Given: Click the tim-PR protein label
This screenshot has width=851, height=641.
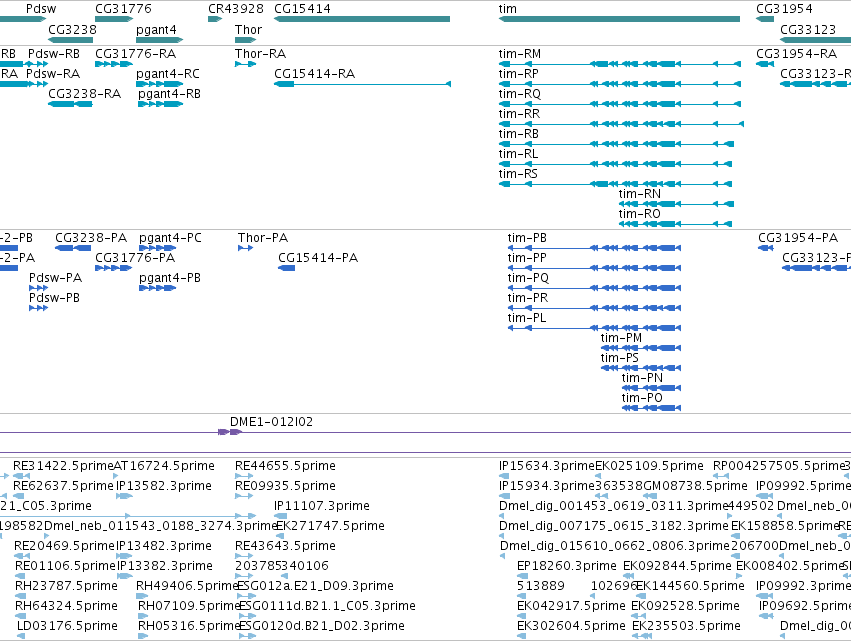Looking at the screenshot, I should (528, 298).
